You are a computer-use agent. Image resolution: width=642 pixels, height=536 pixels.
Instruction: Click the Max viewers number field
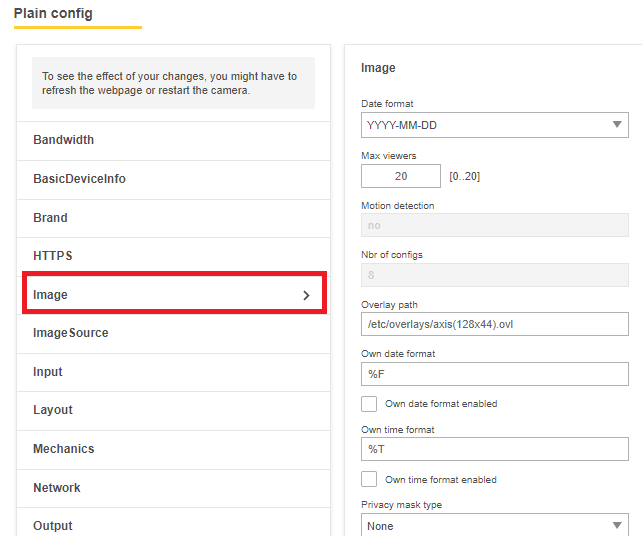pos(400,176)
